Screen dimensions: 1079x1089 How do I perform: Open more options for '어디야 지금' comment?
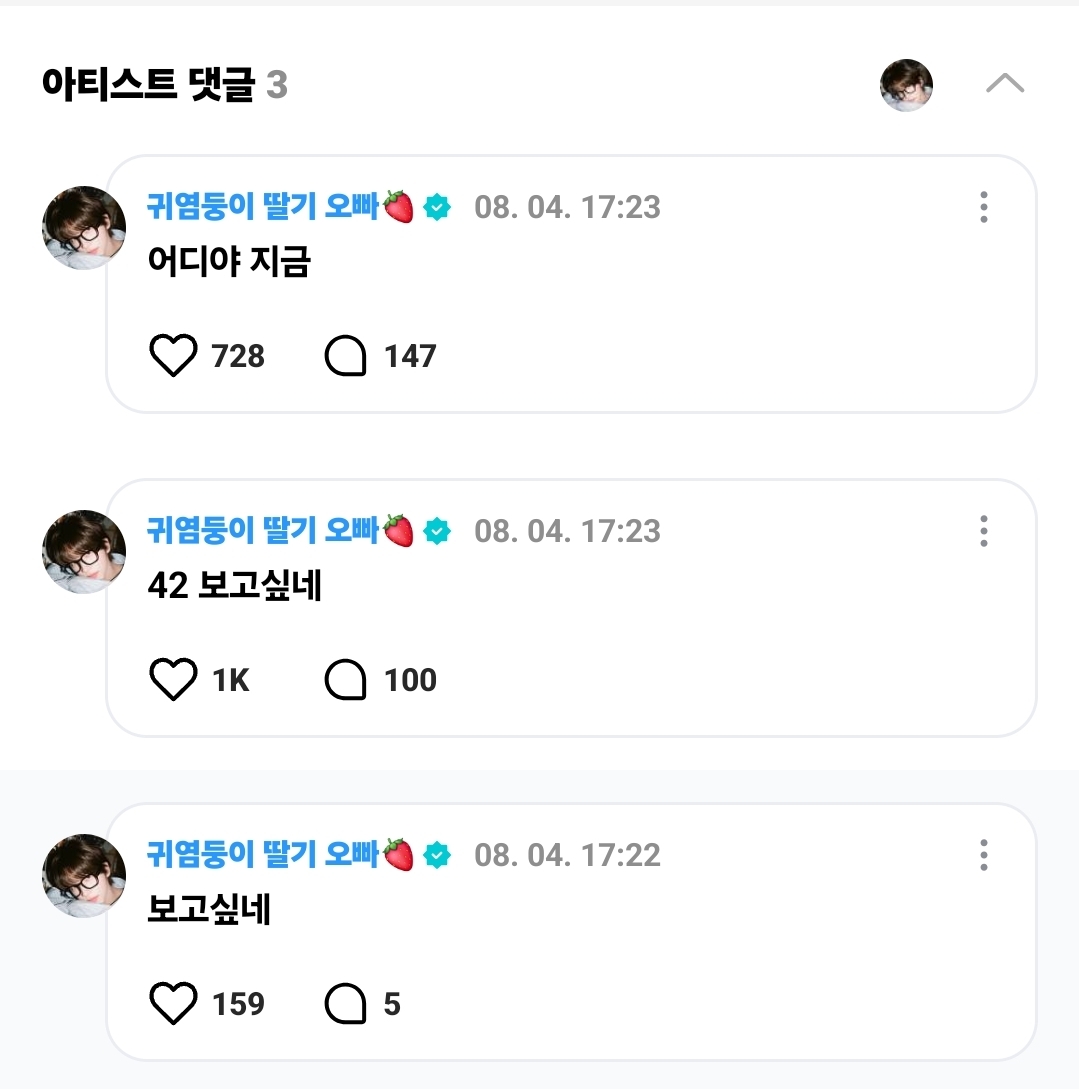(984, 207)
